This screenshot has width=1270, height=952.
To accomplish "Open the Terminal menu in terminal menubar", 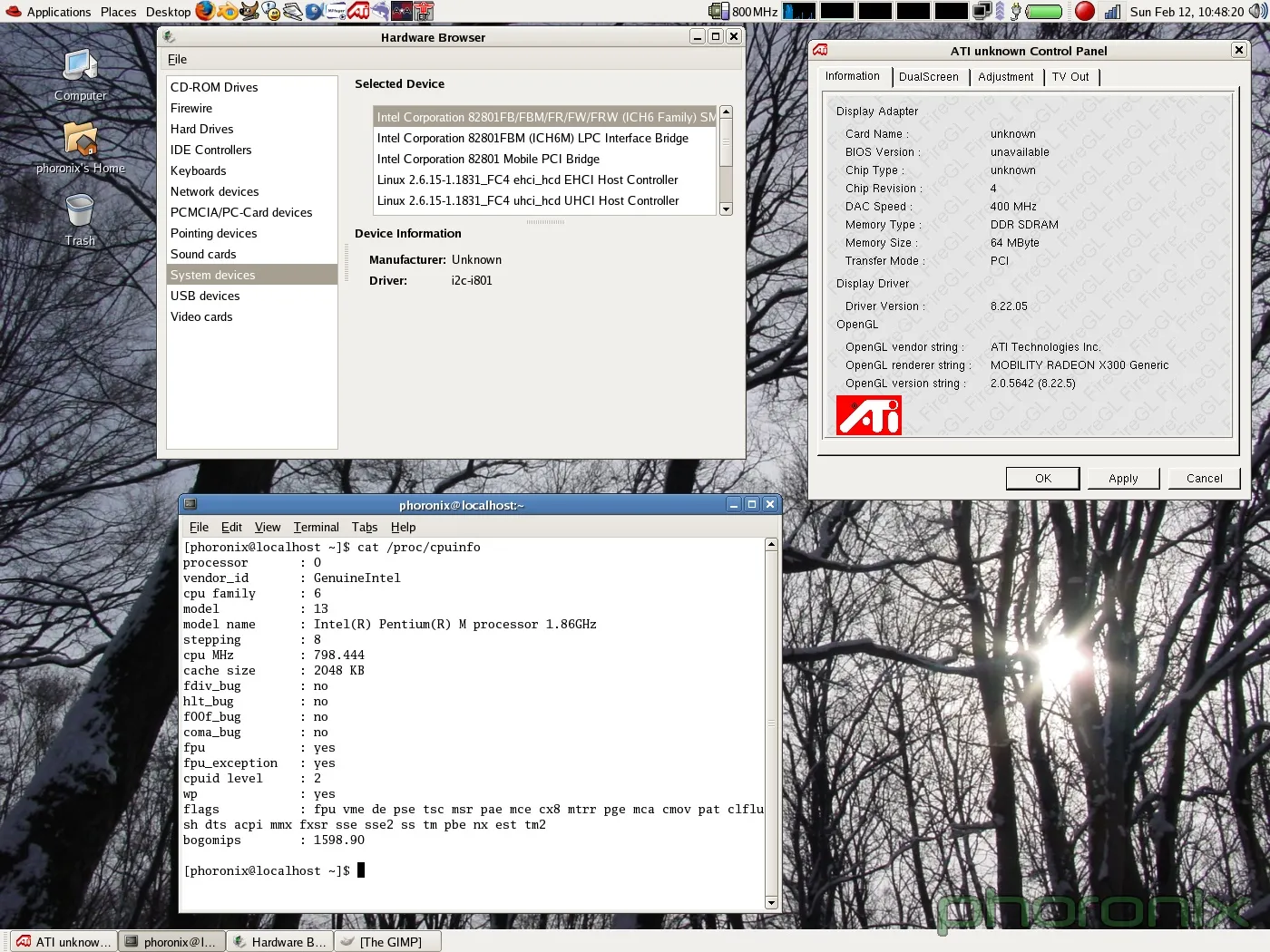I will point(316,527).
